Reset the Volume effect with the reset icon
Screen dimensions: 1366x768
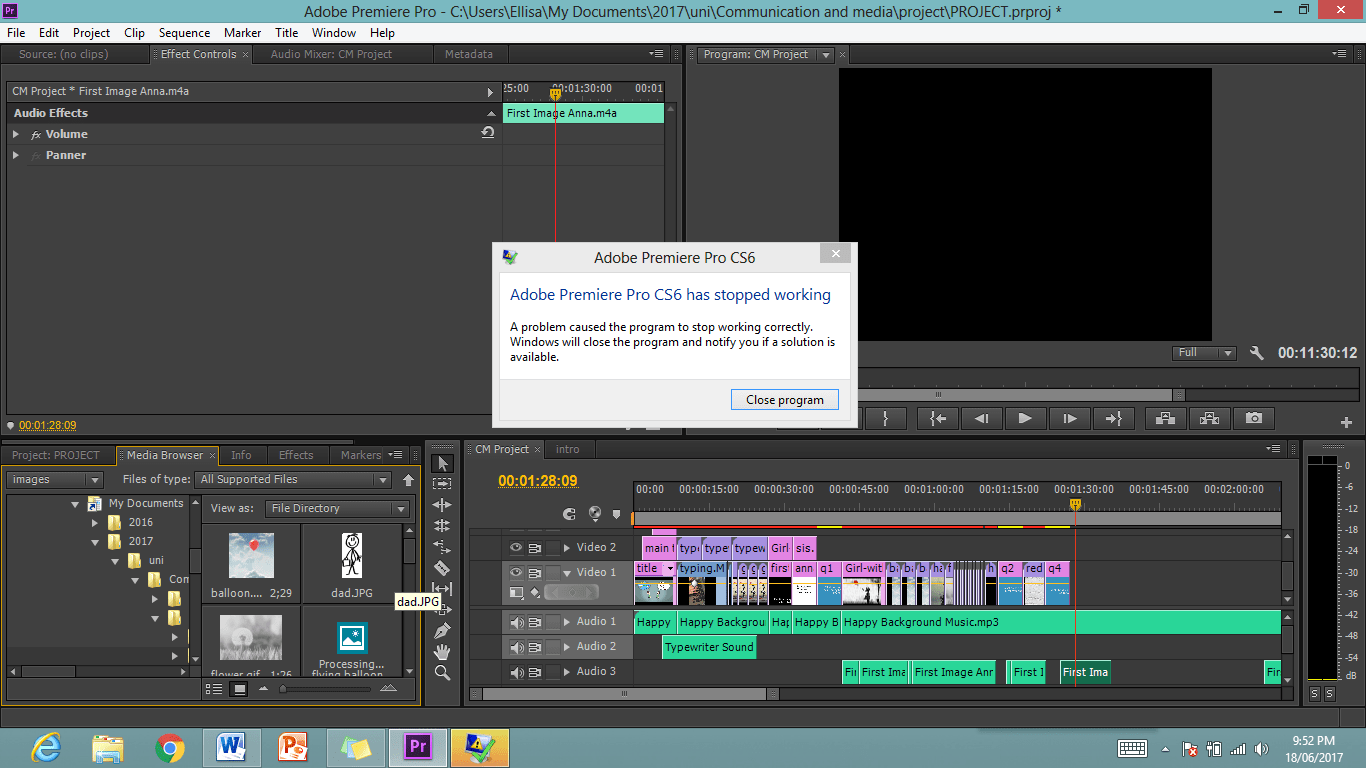(489, 132)
